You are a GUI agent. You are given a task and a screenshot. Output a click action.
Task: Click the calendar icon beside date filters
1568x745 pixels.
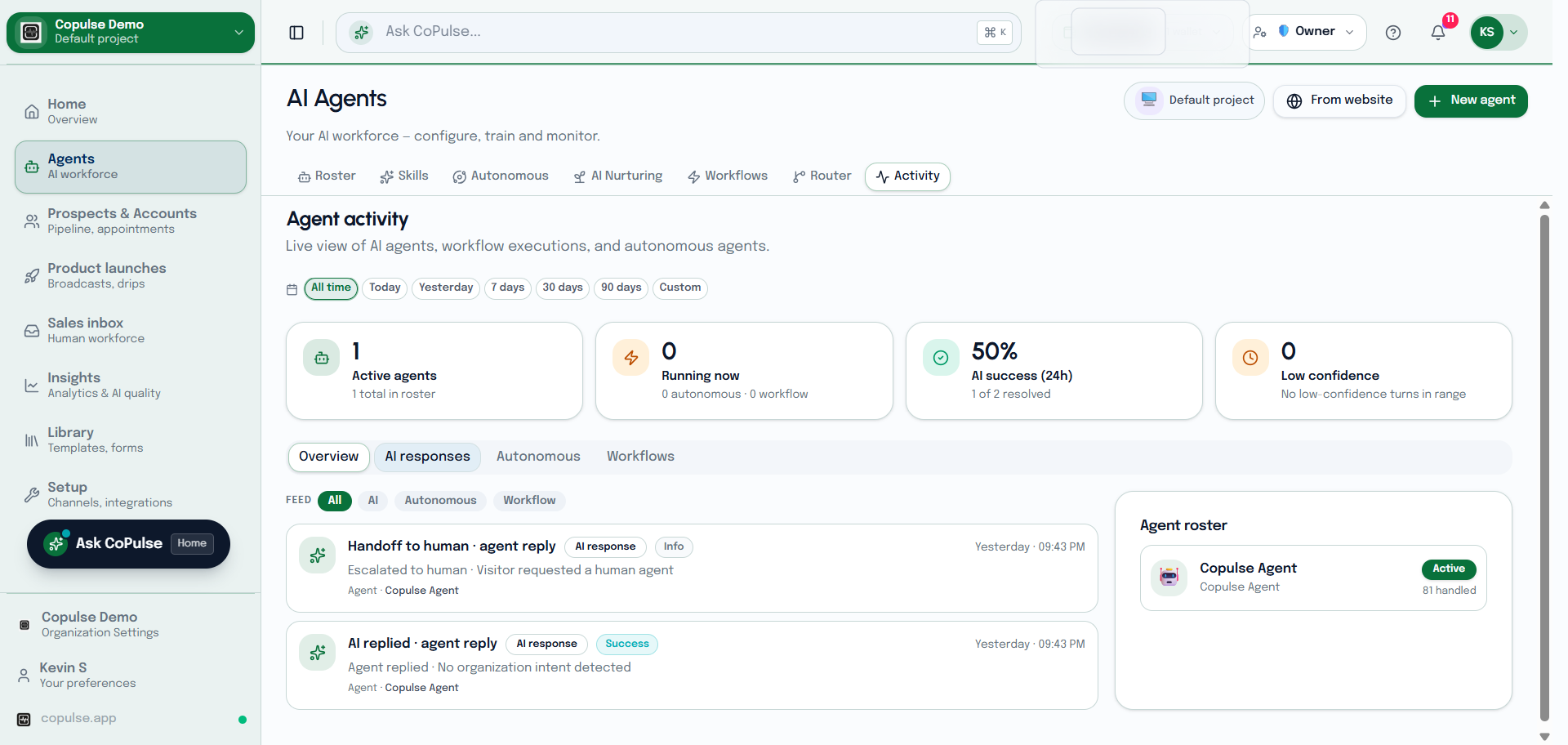click(292, 289)
